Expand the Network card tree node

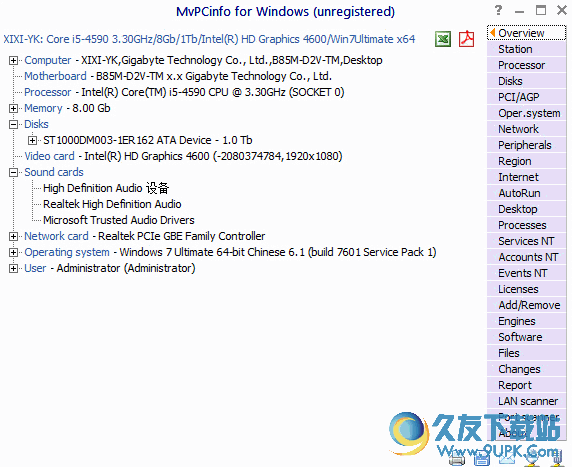(13, 236)
